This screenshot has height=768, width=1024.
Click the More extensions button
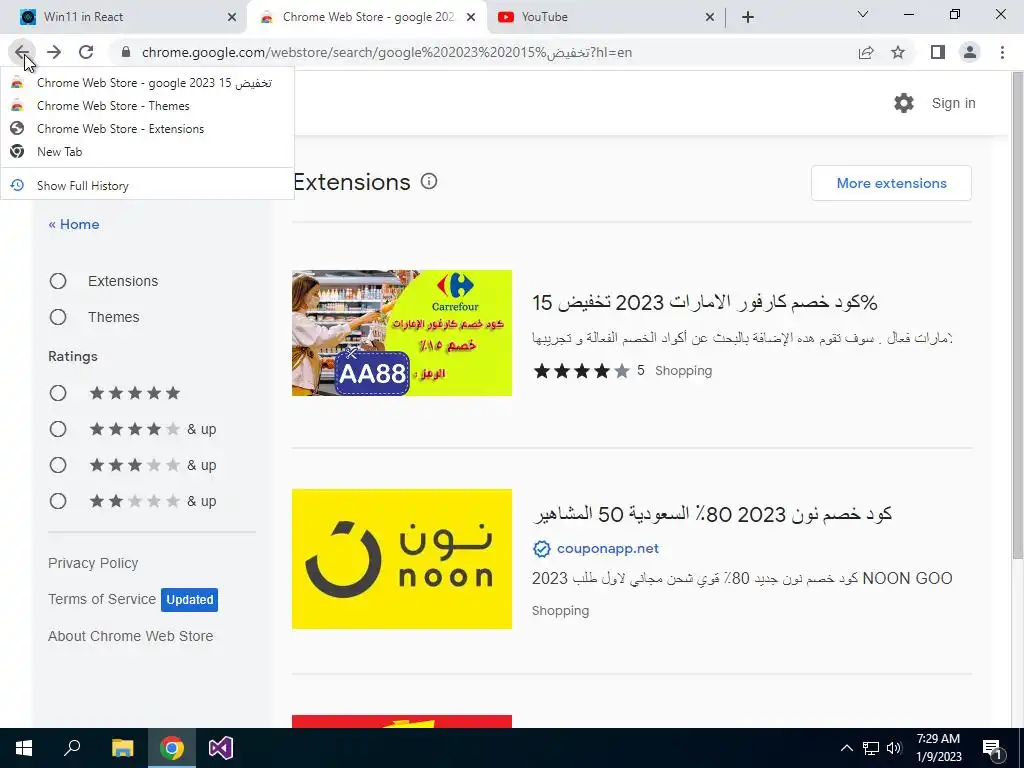tap(891, 183)
